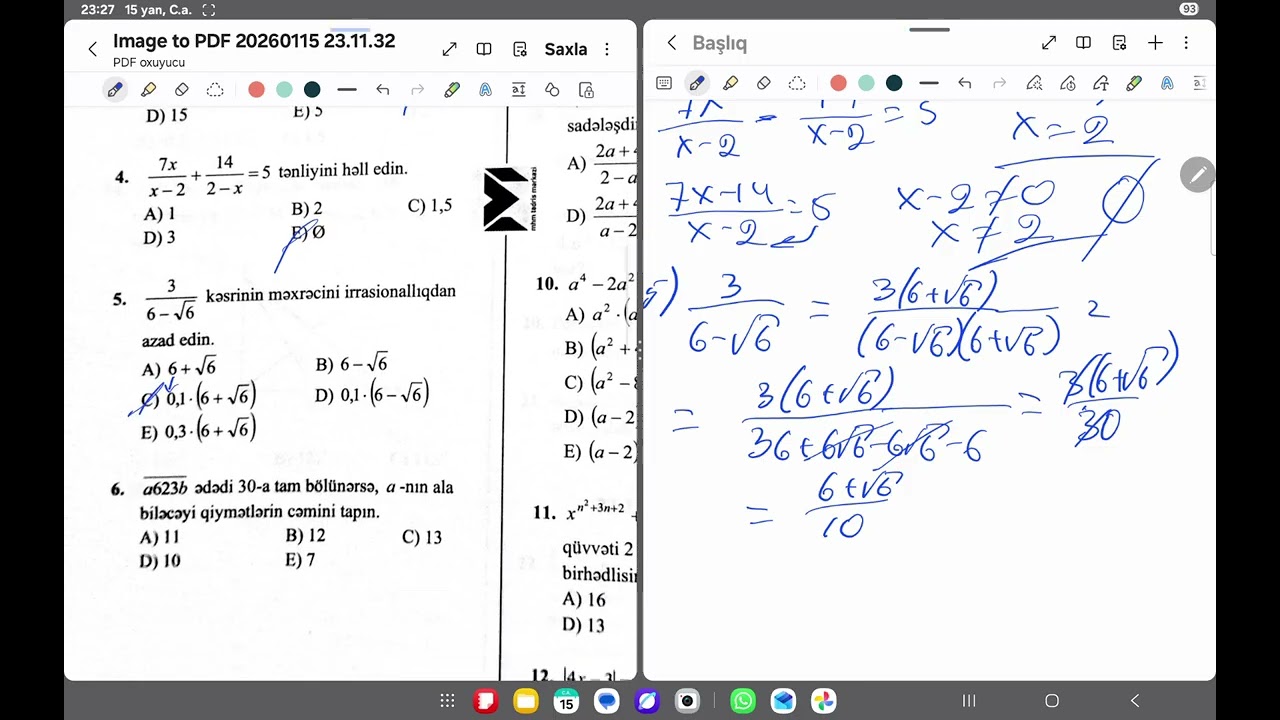Redo stroke in PDF reader toolbar

(418, 90)
